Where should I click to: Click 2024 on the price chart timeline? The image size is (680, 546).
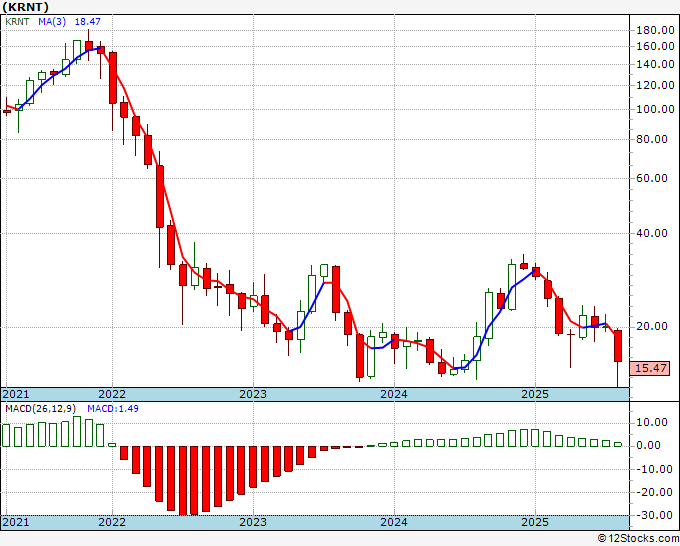tap(394, 394)
